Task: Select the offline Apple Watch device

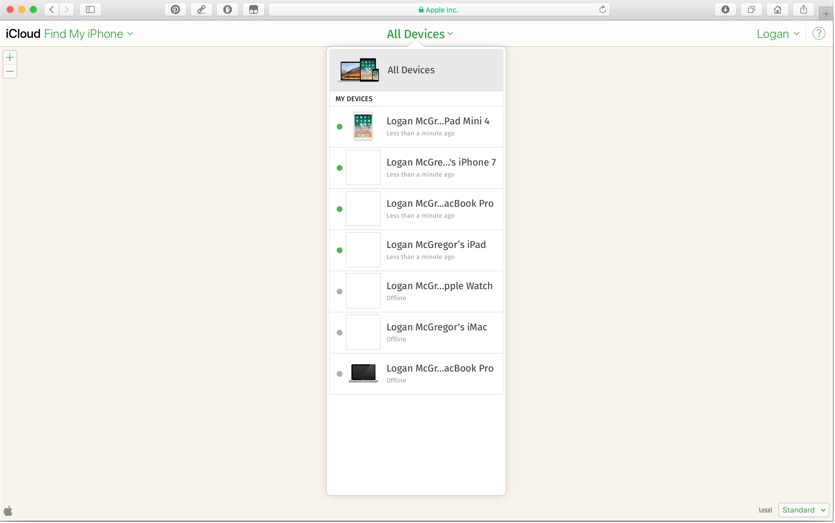Action: [x=416, y=291]
